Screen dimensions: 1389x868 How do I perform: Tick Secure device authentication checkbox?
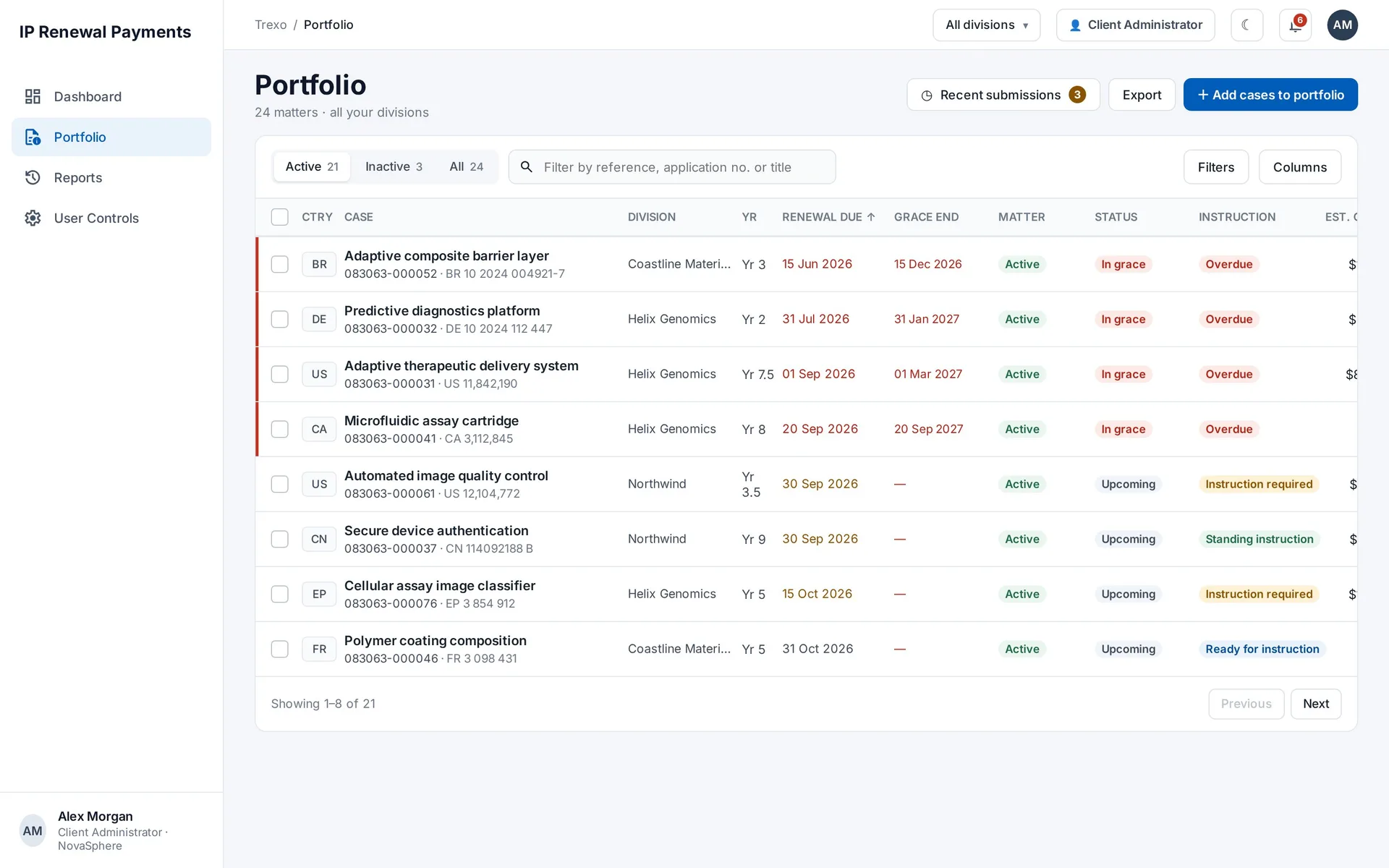coord(280,539)
